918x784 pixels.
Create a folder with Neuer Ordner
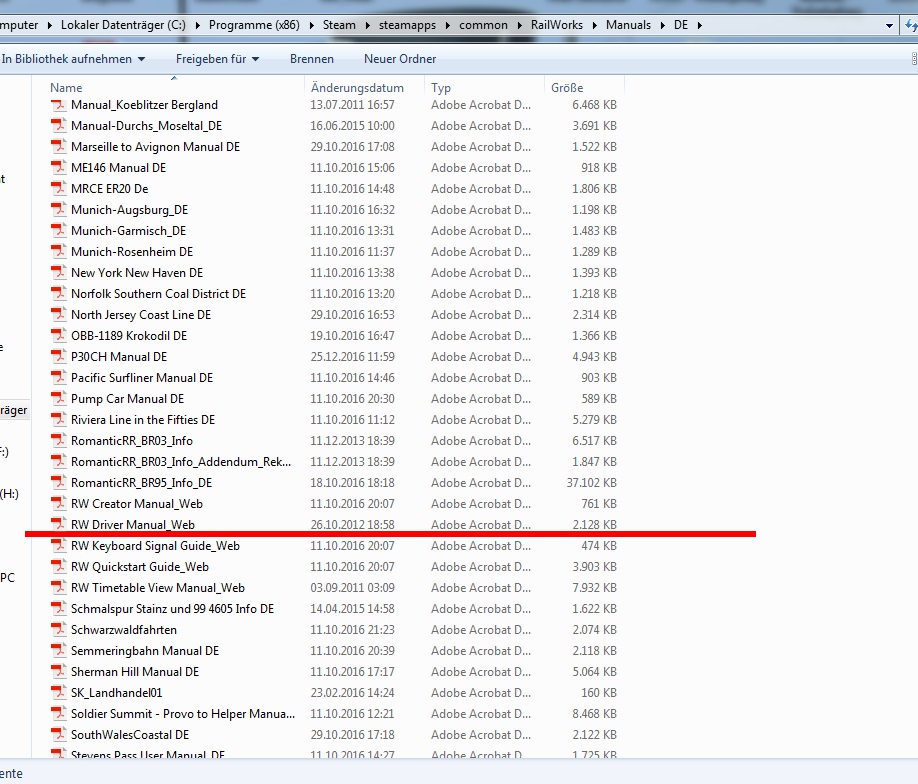click(x=400, y=59)
